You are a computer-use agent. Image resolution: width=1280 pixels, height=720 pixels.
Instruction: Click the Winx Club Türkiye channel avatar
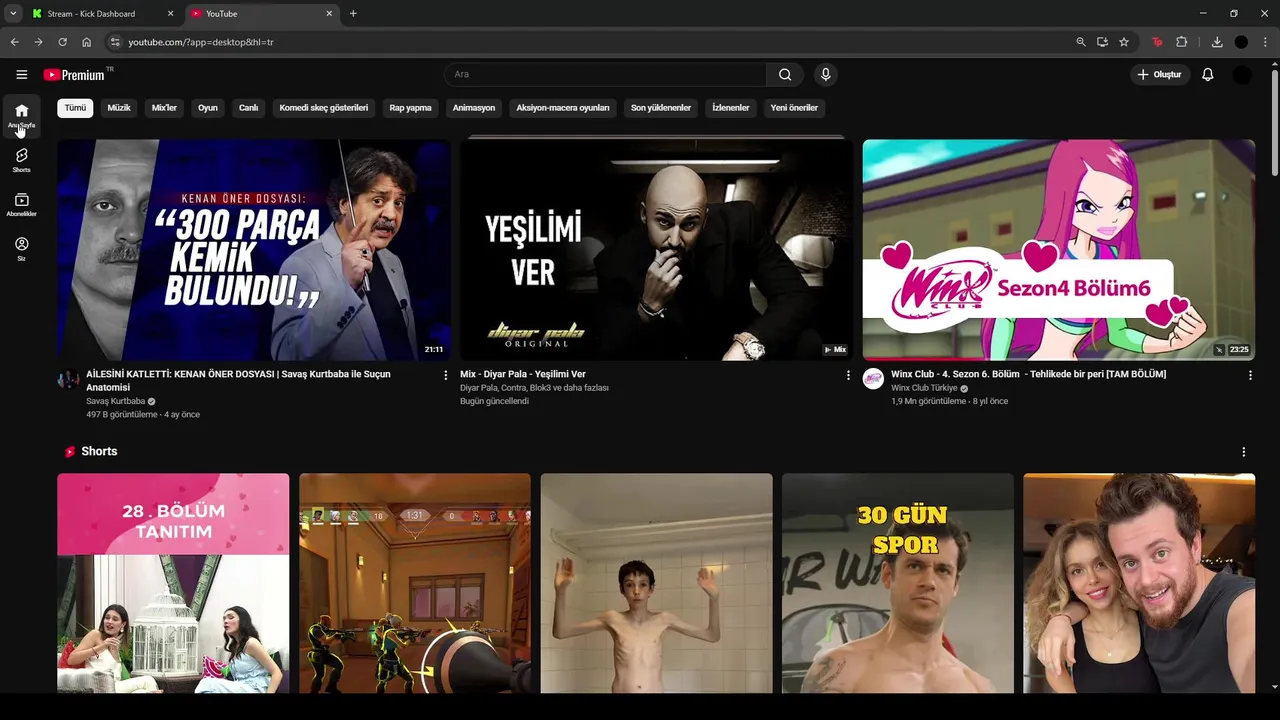pyautogui.click(x=873, y=379)
